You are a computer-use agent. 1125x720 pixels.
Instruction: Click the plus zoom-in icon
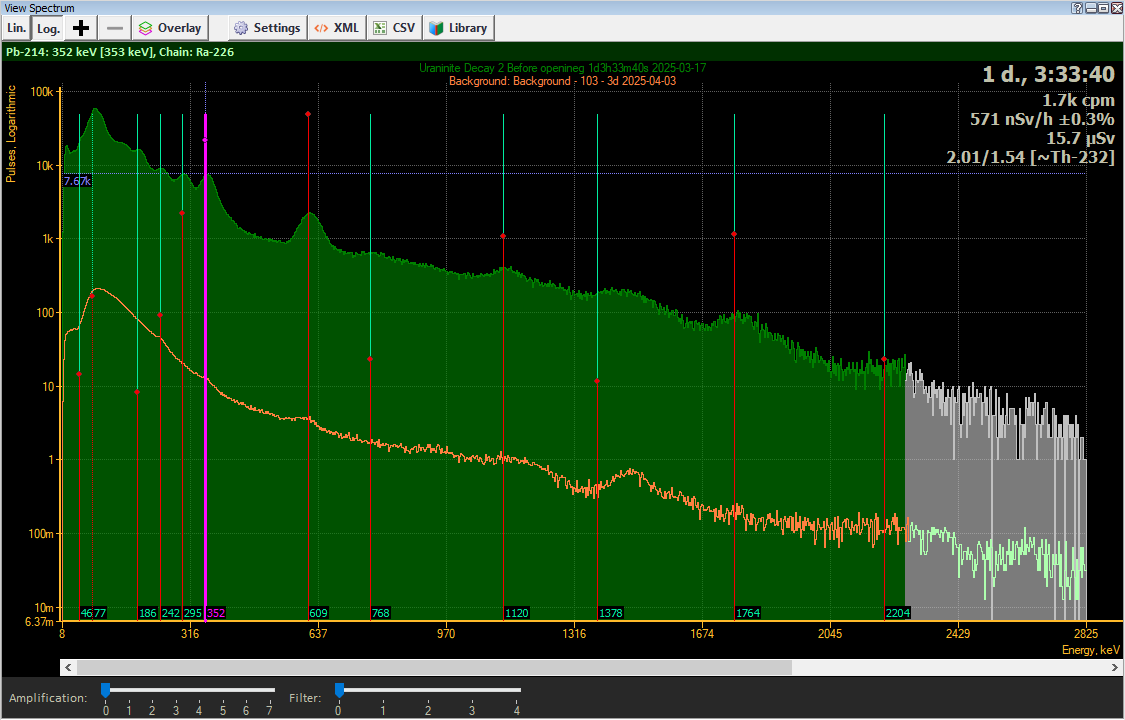tap(82, 28)
